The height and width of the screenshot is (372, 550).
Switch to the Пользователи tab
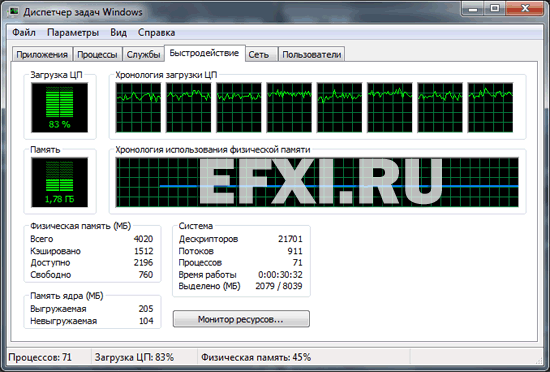click(311, 55)
